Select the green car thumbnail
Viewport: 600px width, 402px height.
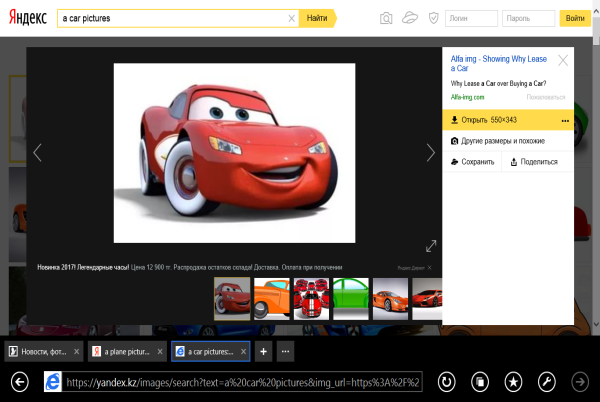[351, 299]
